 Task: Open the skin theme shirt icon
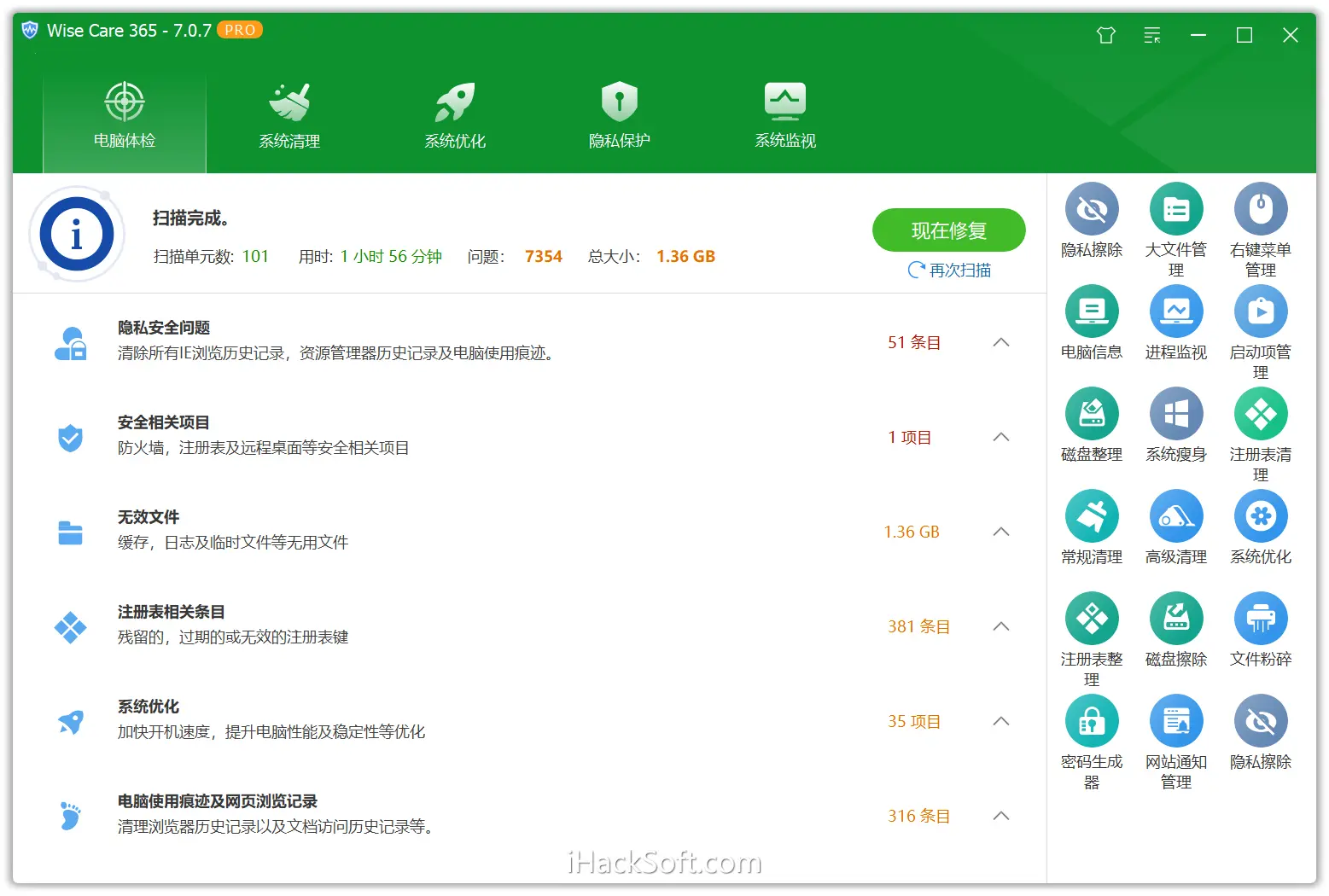coord(1106,35)
